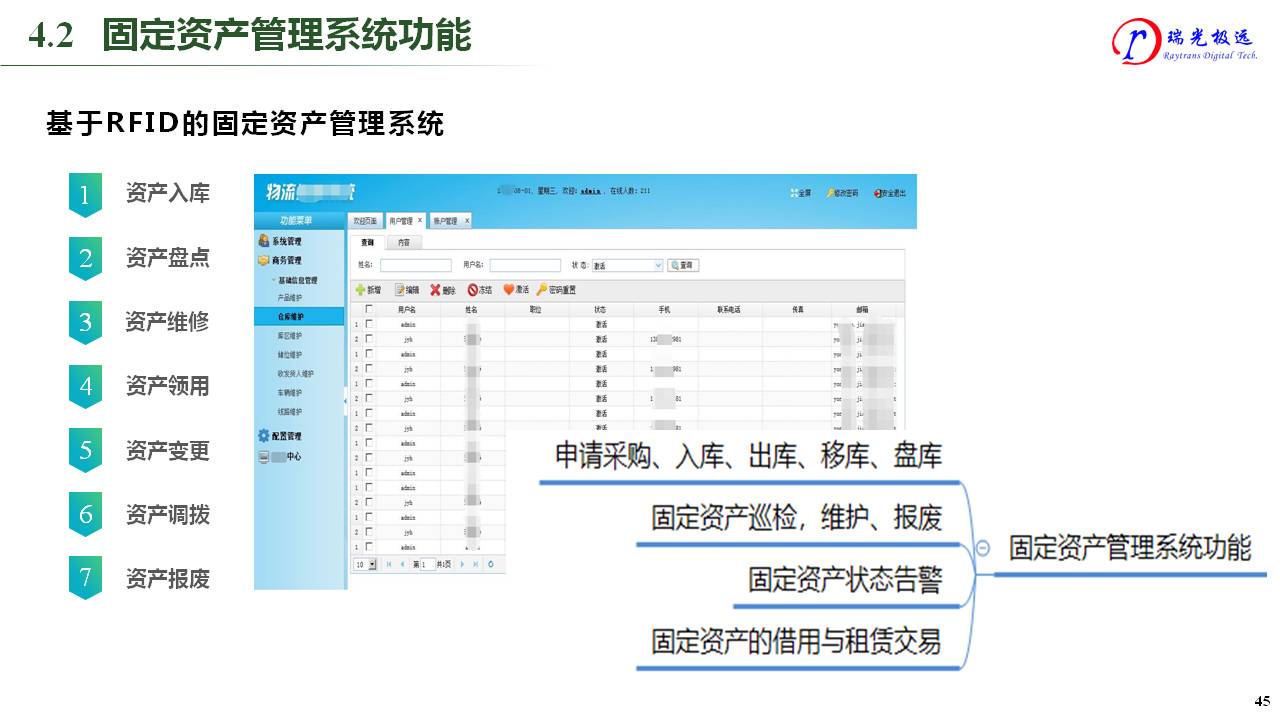Click the refresh icon in pagination bar
The image size is (1280, 720).
[490, 565]
